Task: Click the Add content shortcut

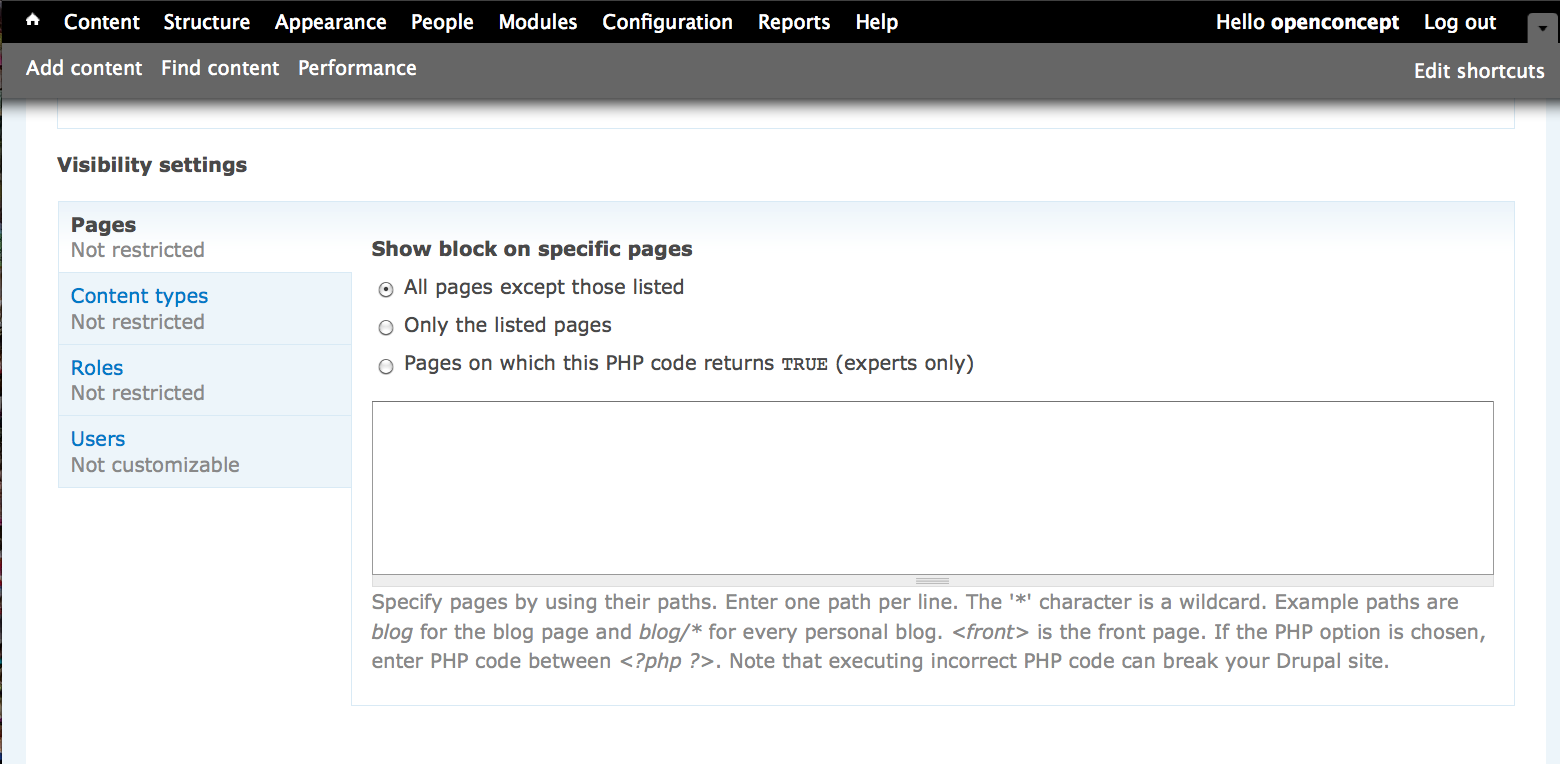Action: tap(84, 68)
